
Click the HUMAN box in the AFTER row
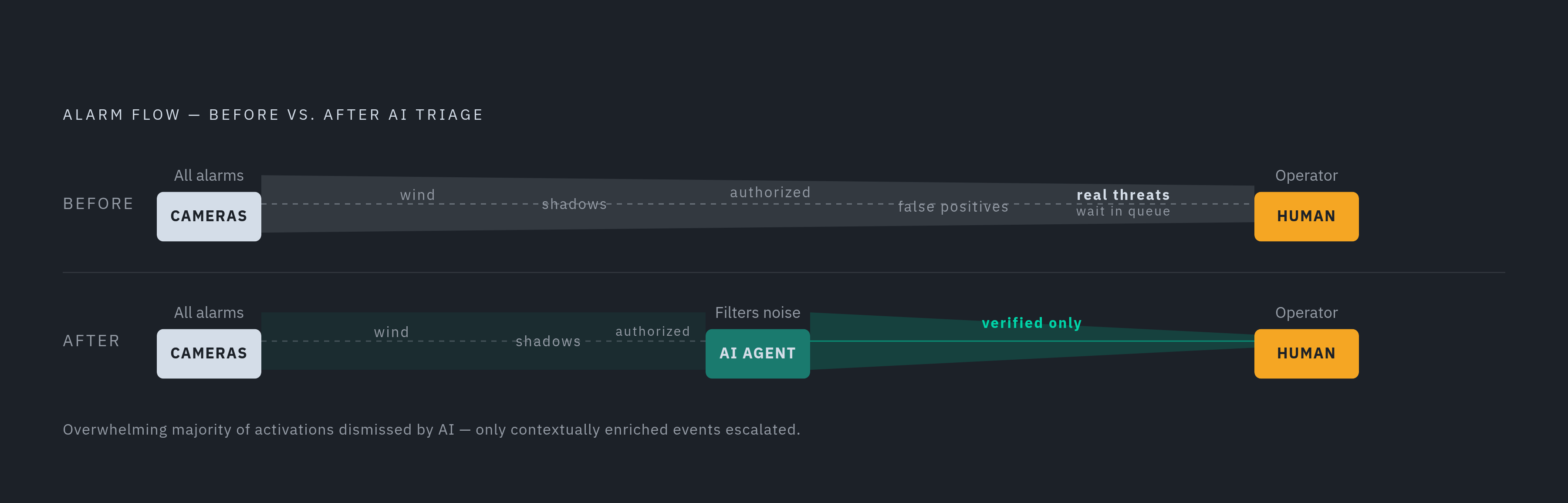click(x=1306, y=353)
